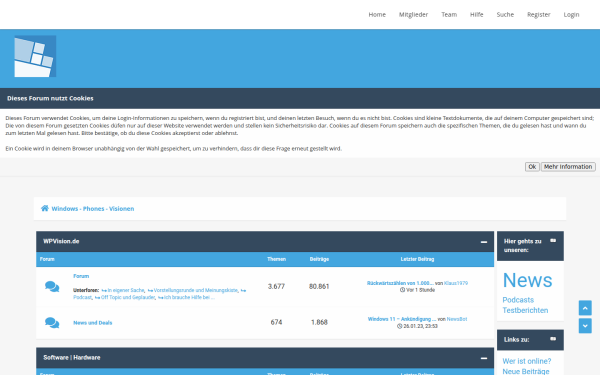Click the forum logo in the blue header
The width and height of the screenshot is (600, 375).
point(35,56)
